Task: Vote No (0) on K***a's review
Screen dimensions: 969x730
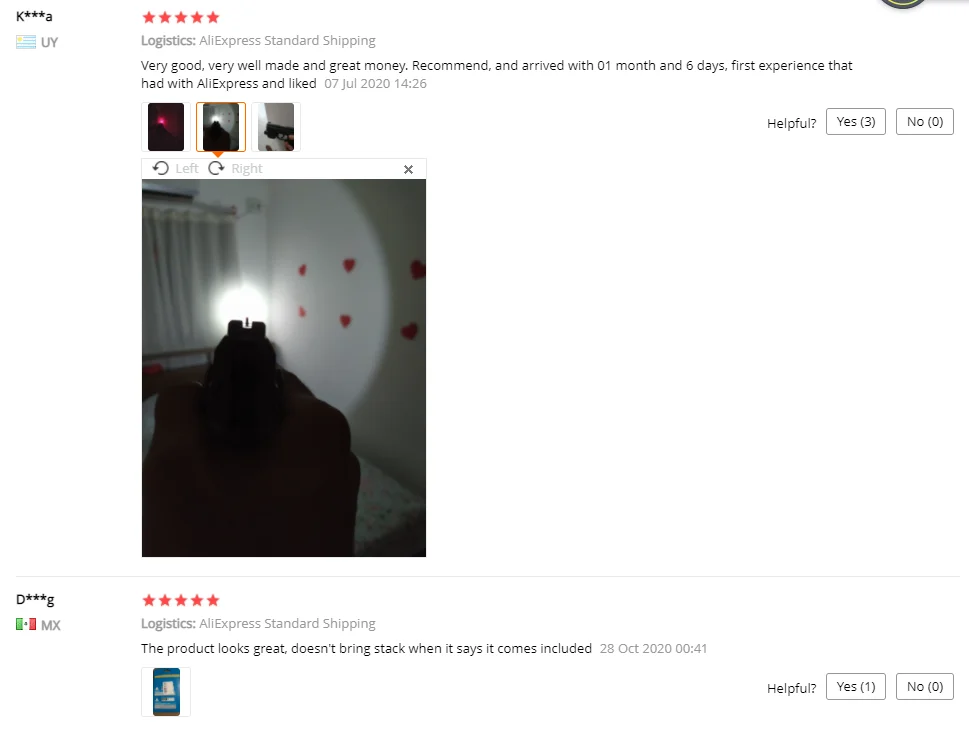Action: [925, 122]
